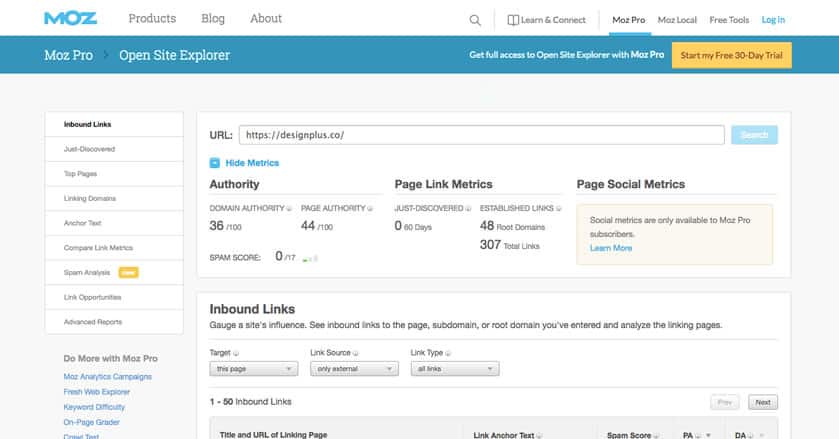Viewport: 839px width, 439px height.
Task: Click the Moz Pro breadcrumb link
Action: (x=68, y=55)
